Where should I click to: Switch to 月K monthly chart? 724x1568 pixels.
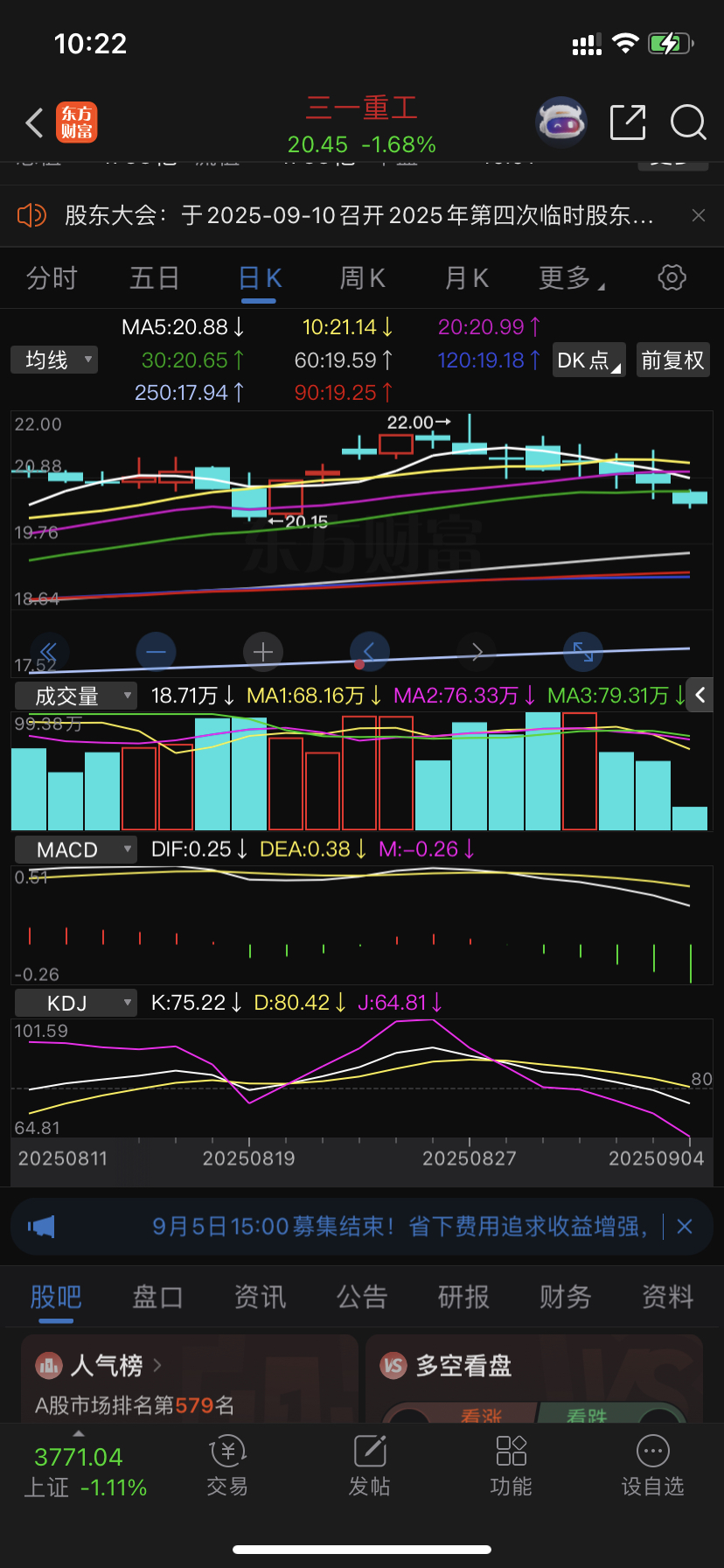[466, 278]
